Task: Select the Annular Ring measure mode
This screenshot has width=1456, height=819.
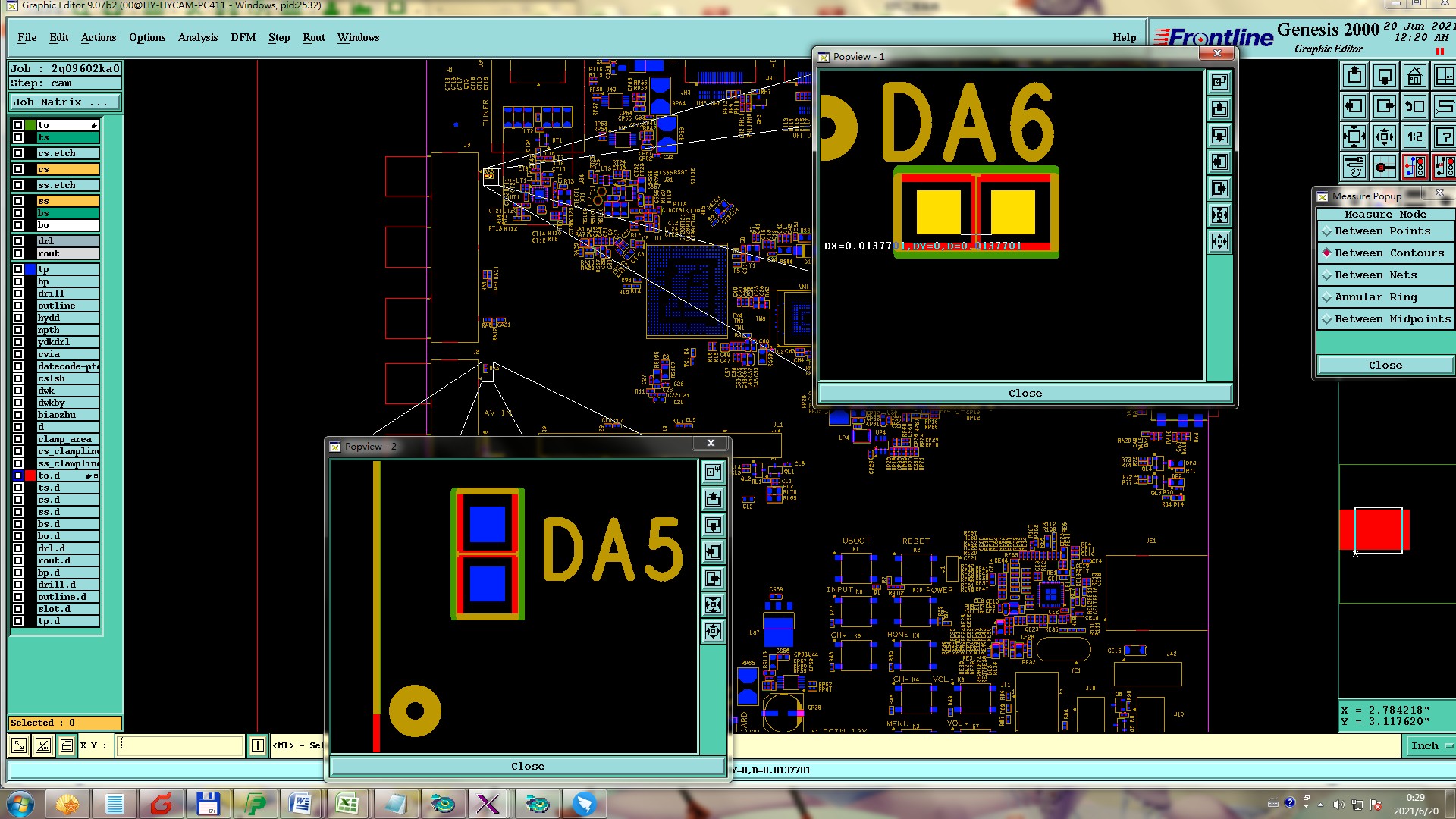Action: pyautogui.click(x=1376, y=297)
